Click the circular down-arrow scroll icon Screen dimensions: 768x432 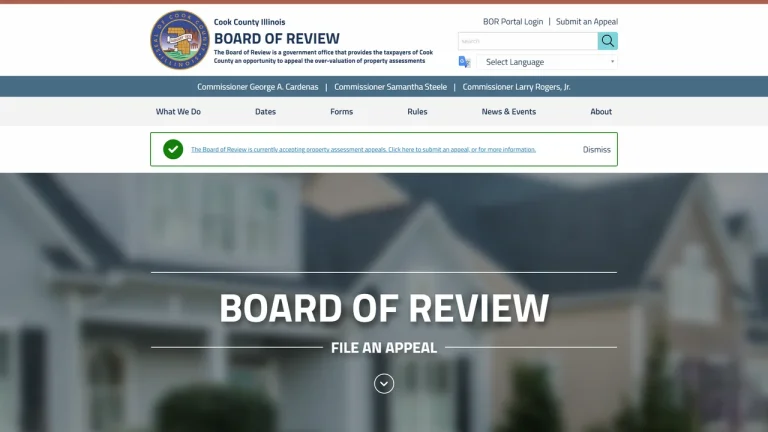point(384,384)
